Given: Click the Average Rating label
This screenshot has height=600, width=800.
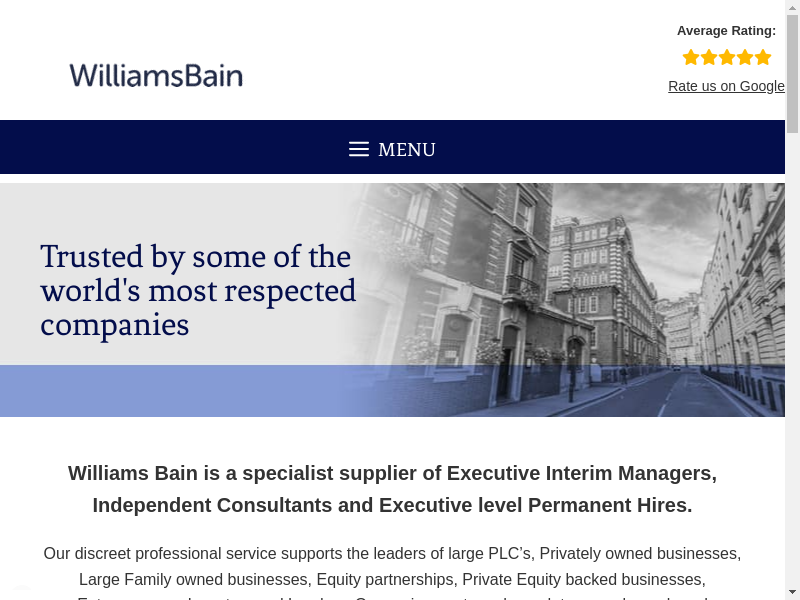Looking at the screenshot, I should click(726, 31).
